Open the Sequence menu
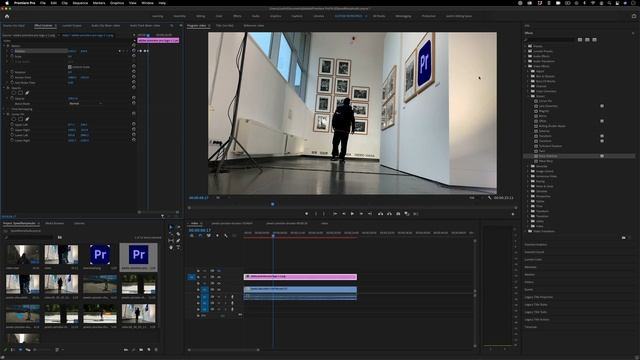640x360 pixels. [x=80, y=3]
